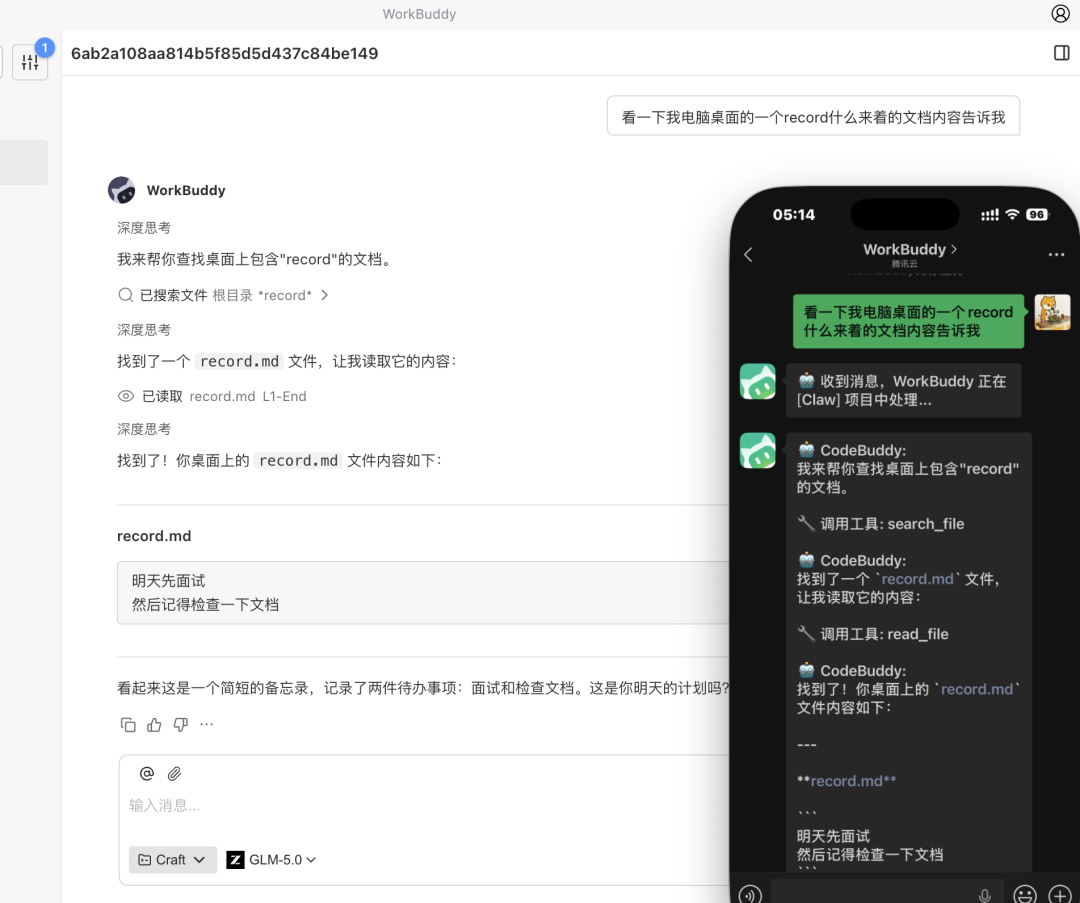The width and height of the screenshot is (1080, 903).
Task: Click the magnifier search icon beside 已搜索文件
Action: [x=125, y=295]
